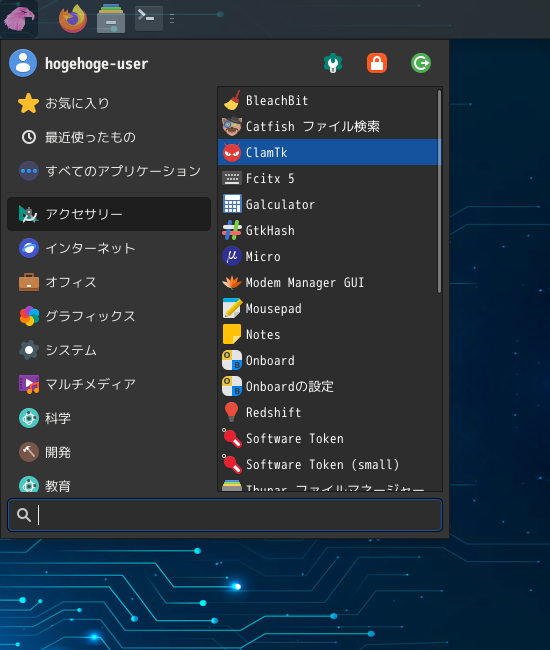The width and height of the screenshot is (550, 650).
Task: Click the clock icon for 最近使ったもの
Action: click(x=29, y=137)
